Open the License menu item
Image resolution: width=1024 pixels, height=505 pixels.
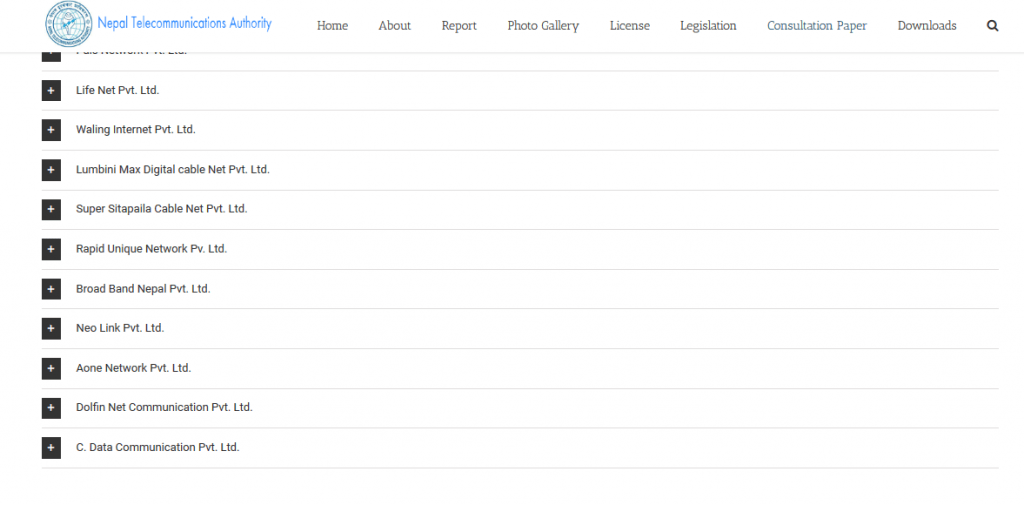tap(629, 26)
